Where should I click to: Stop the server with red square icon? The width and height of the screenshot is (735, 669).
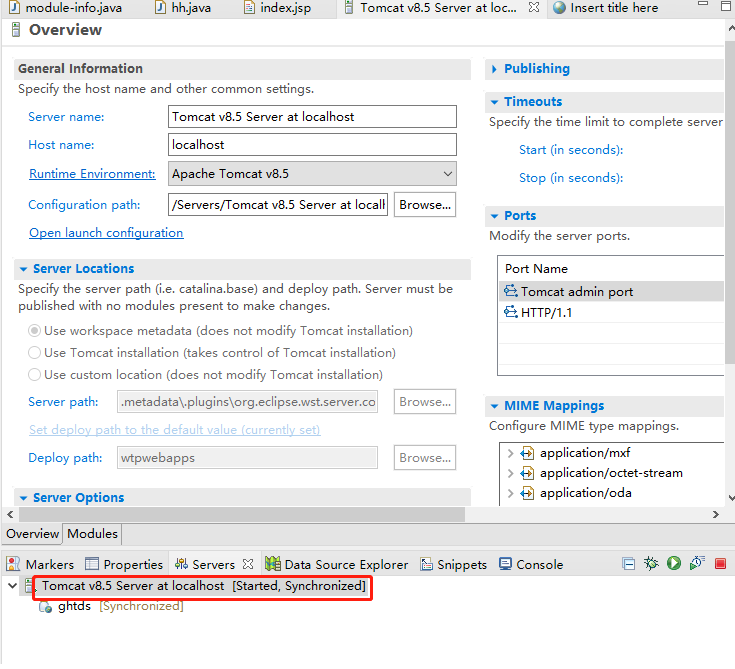[720, 564]
